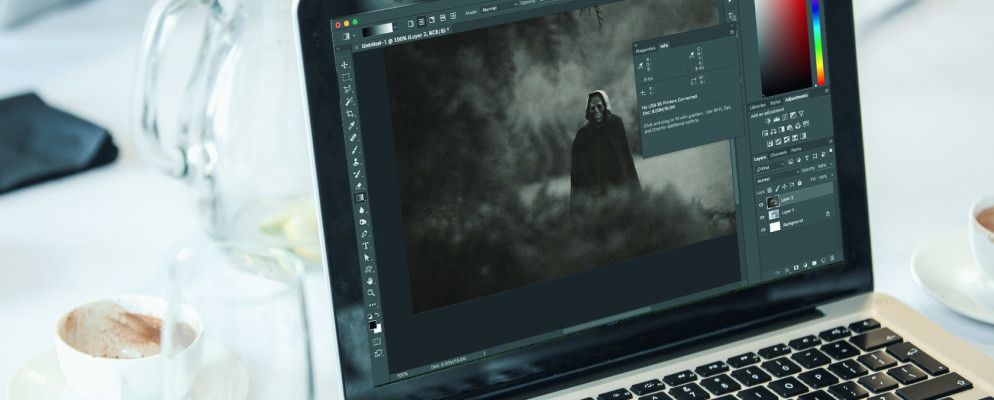Switch to the Channels tab

[778, 154]
